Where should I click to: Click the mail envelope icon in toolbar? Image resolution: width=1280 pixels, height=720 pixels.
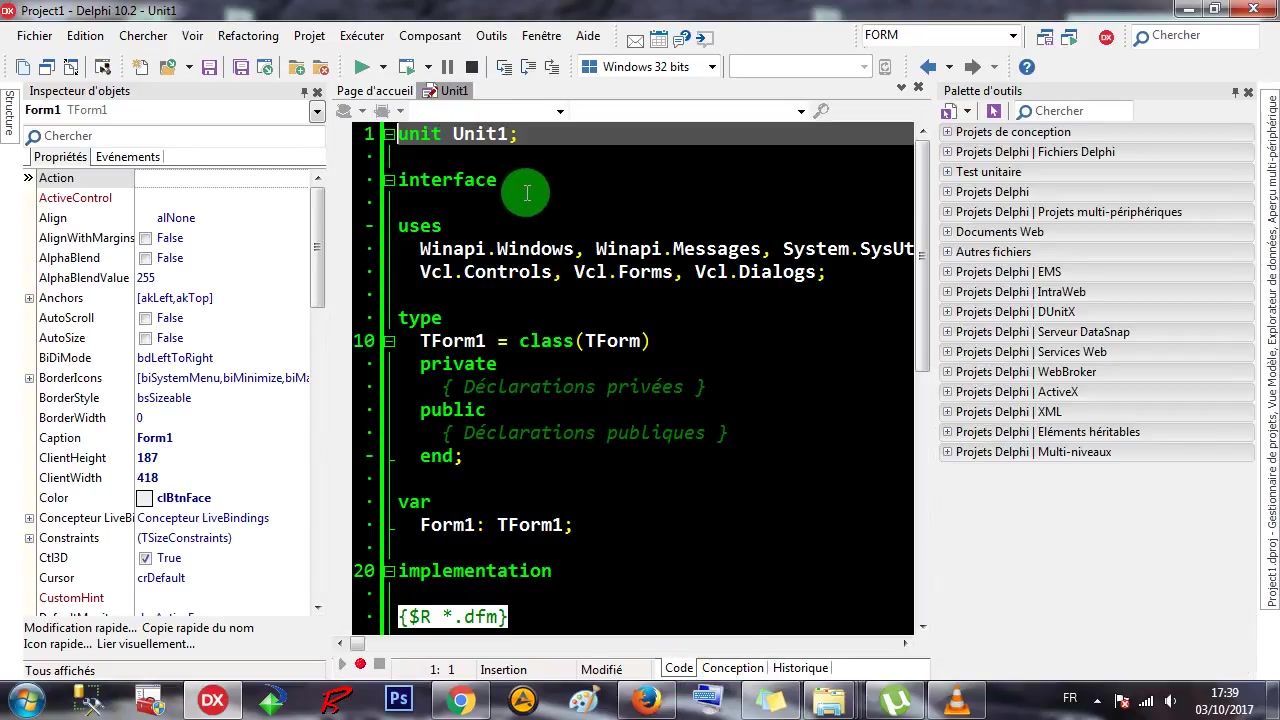(x=635, y=40)
